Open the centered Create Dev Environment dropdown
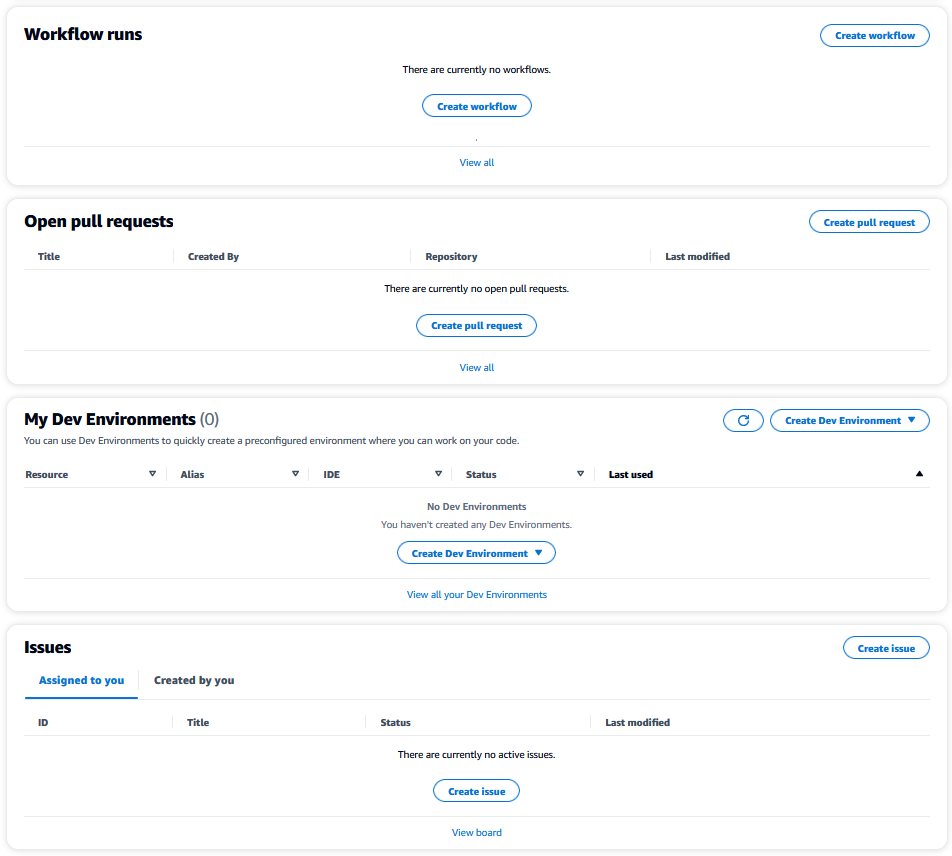This screenshot has width=952, height=856. [x=476, y=552]
